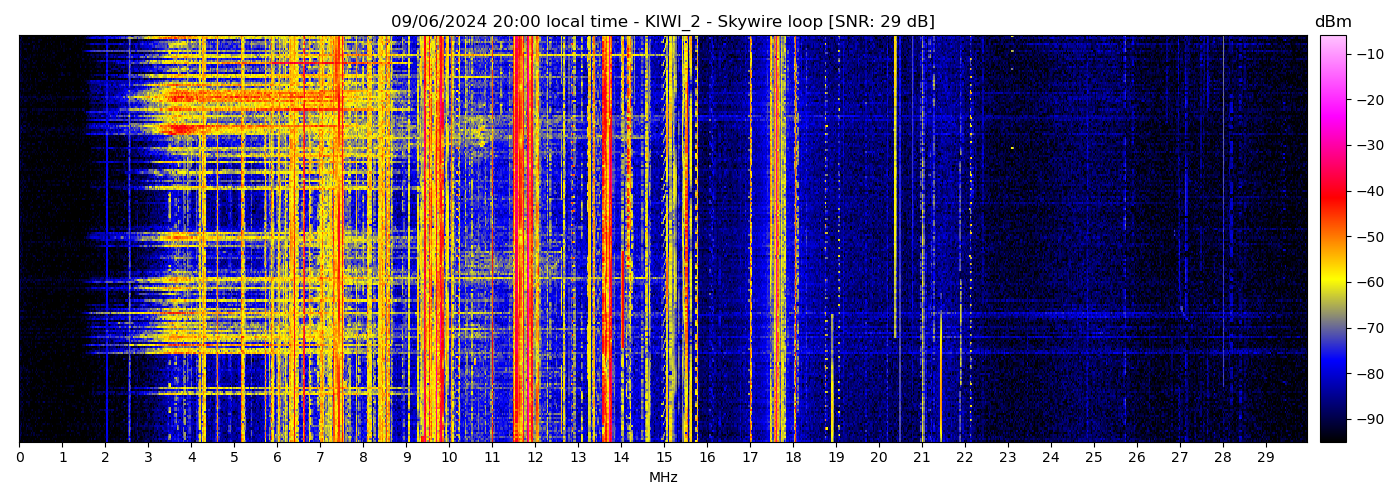
Task: Click the -90 tick label on colorbar
Action: [1367, 419]
